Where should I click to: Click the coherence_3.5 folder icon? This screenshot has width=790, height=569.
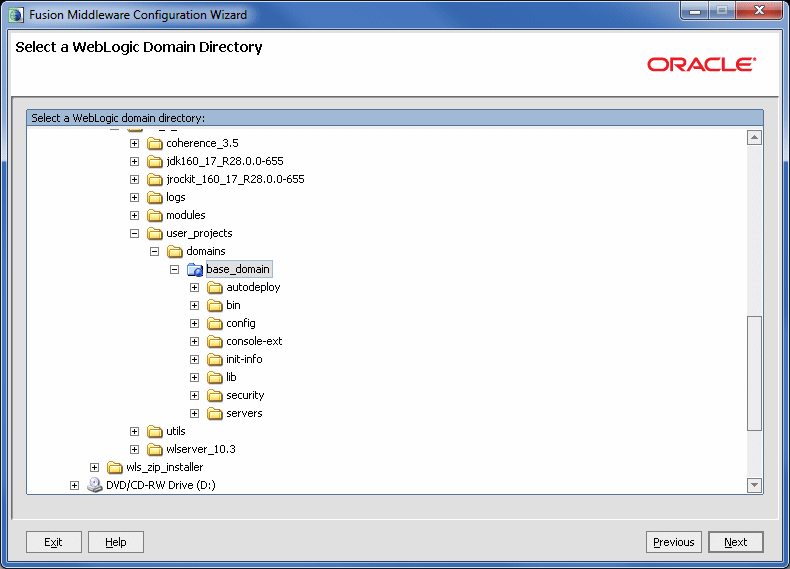pos(155,144)
